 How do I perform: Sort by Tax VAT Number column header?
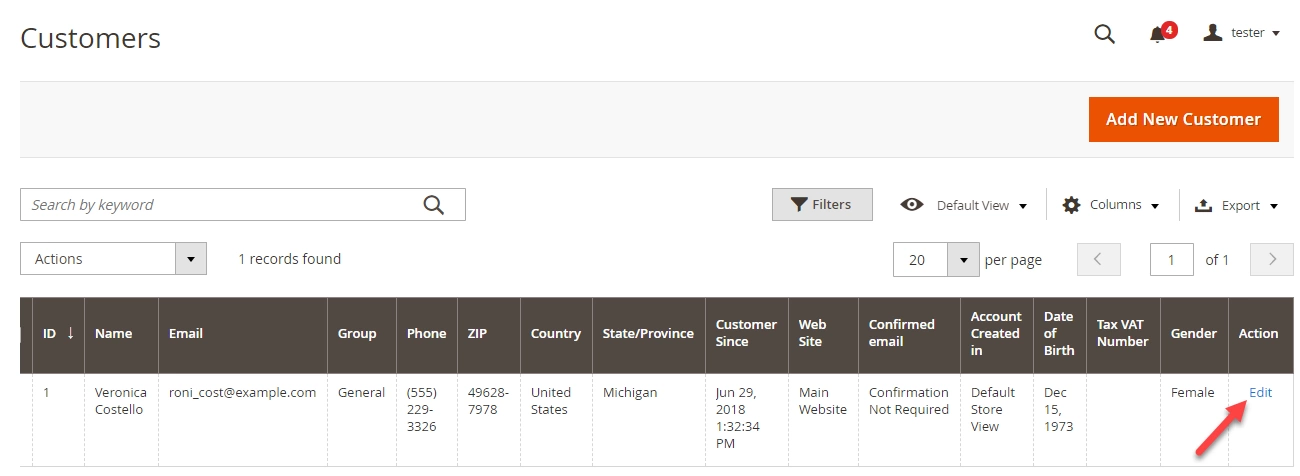(x=1124, y=334)
